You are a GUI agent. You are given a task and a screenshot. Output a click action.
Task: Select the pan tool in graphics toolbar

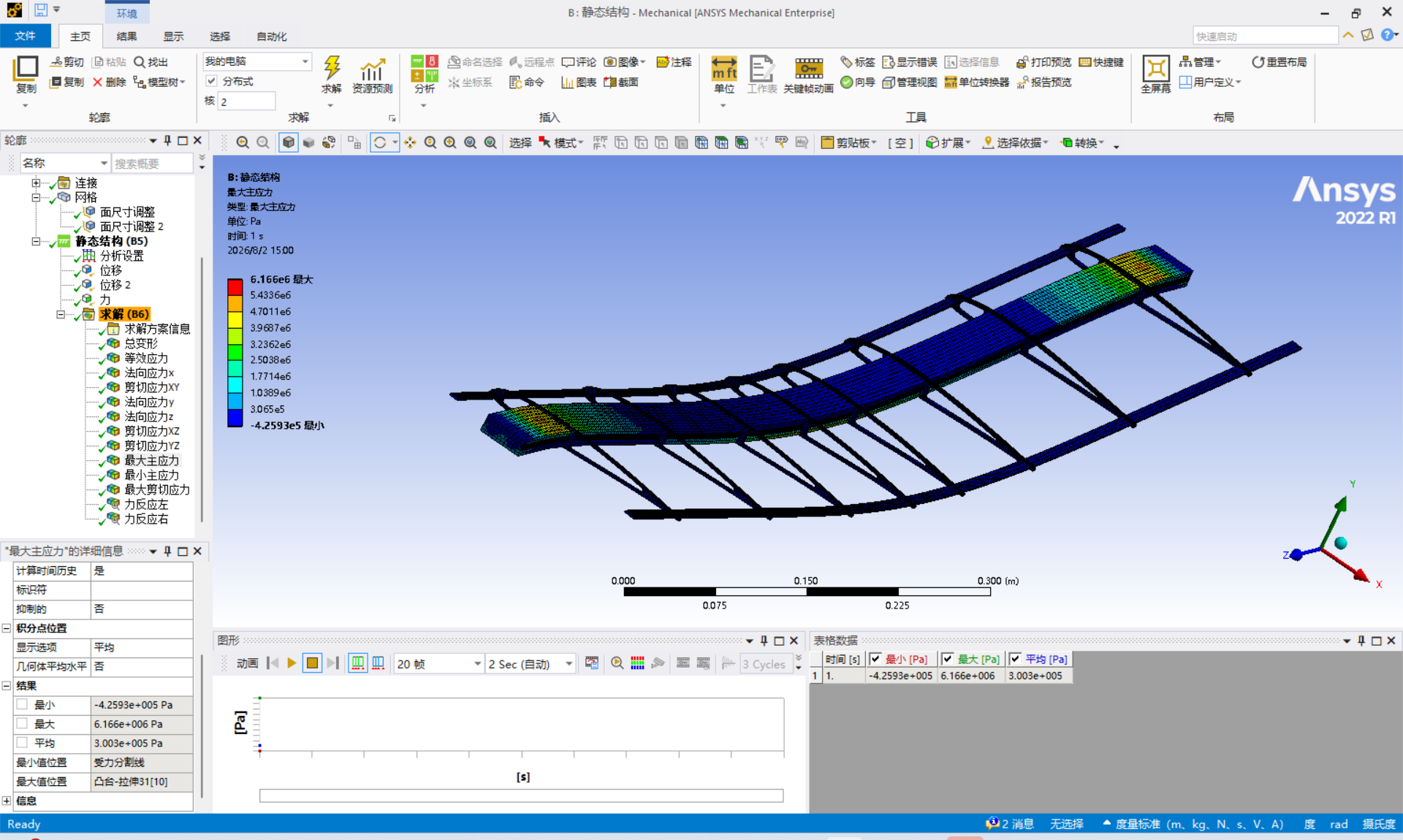point(410,142)
